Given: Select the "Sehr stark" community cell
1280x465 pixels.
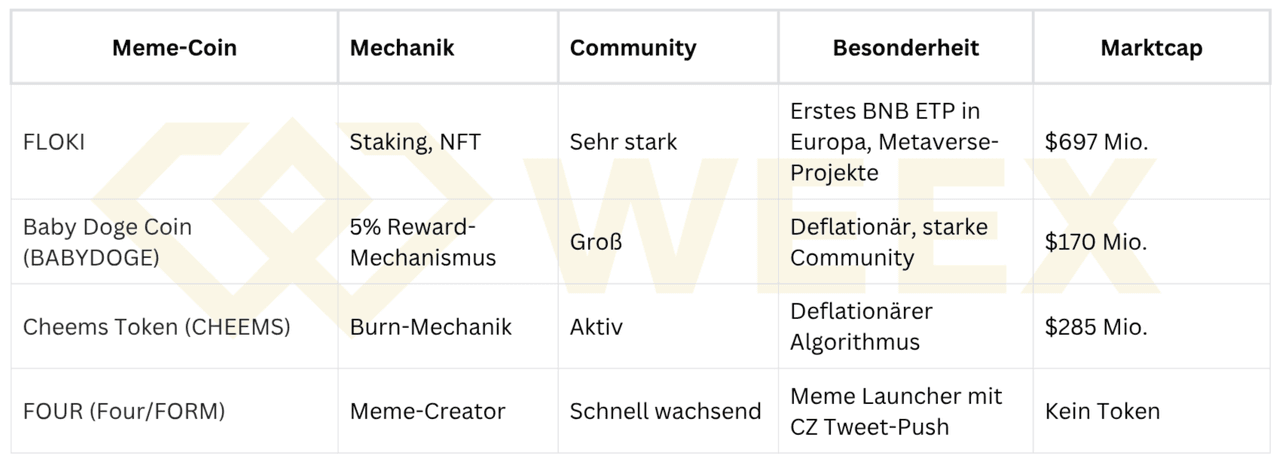Looking at the screenshot, I should pyautogui.click(x=623, y=142).
